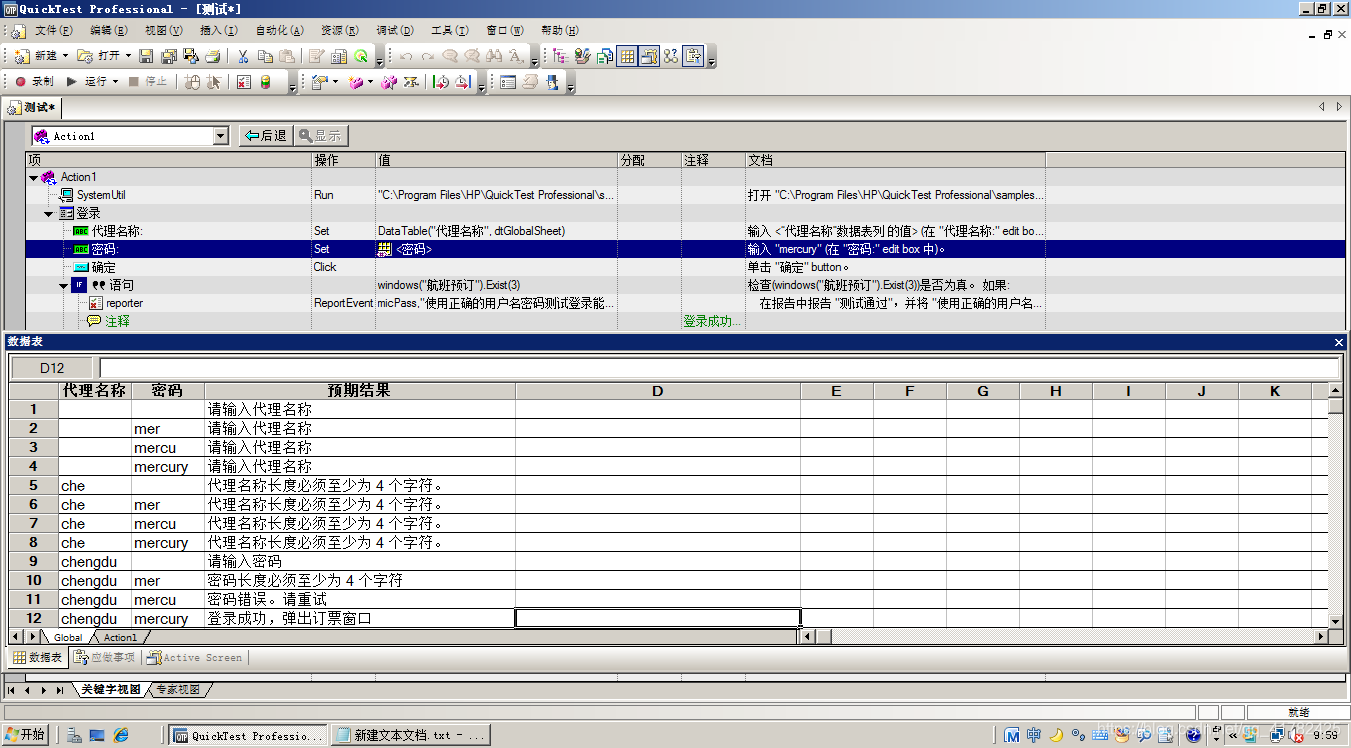1351x748 pixels.
Task: Click the 显示 button next to 后退
Action: click(320, 136)
